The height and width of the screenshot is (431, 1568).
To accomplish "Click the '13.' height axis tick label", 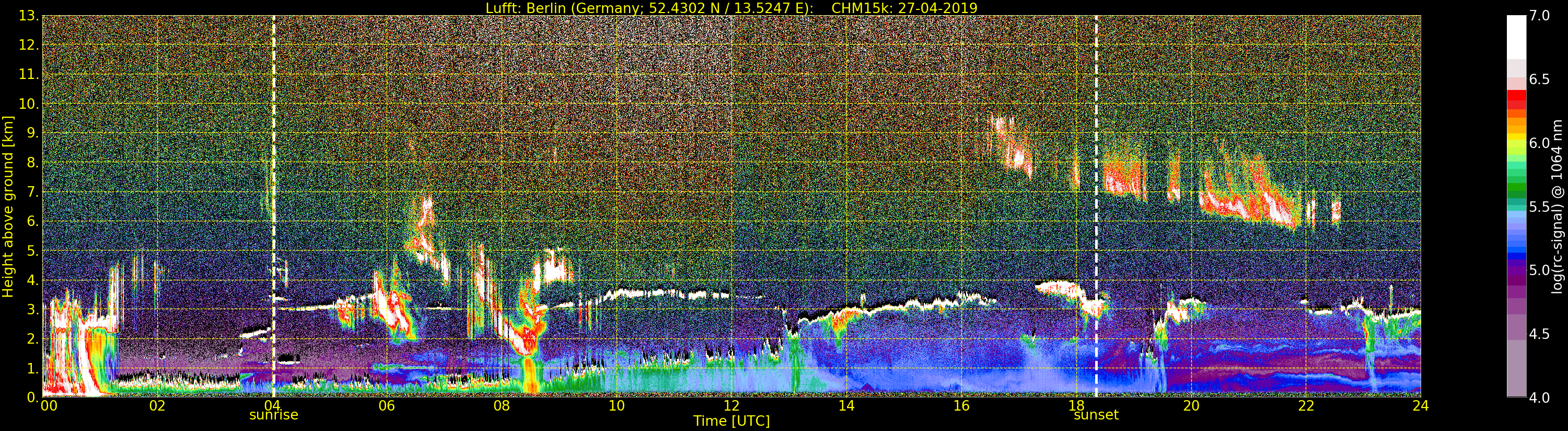I will [29, 16].
